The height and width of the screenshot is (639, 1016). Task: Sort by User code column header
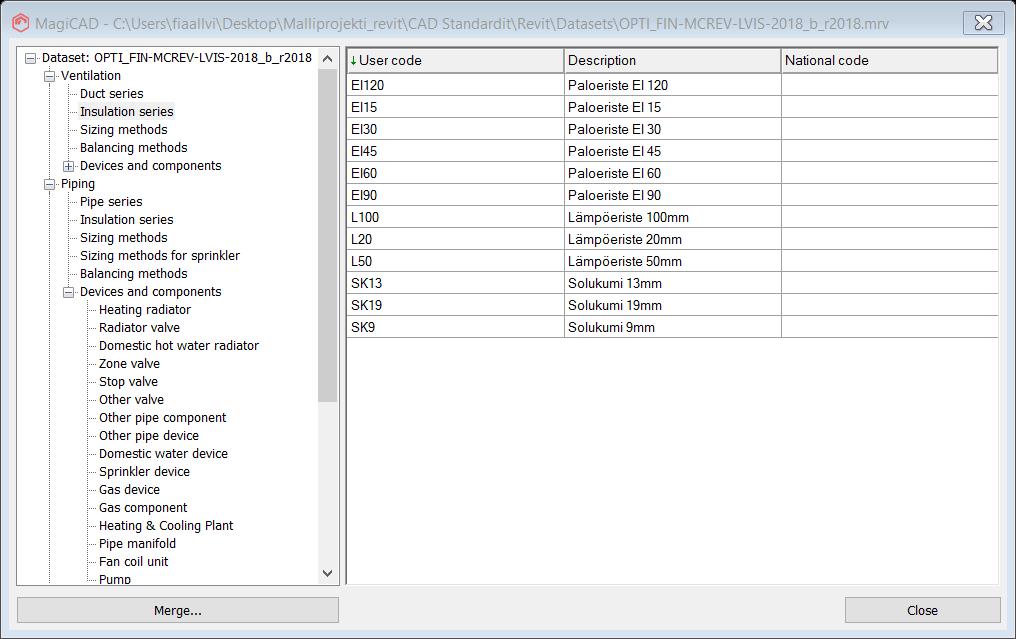tap(456, 60)
